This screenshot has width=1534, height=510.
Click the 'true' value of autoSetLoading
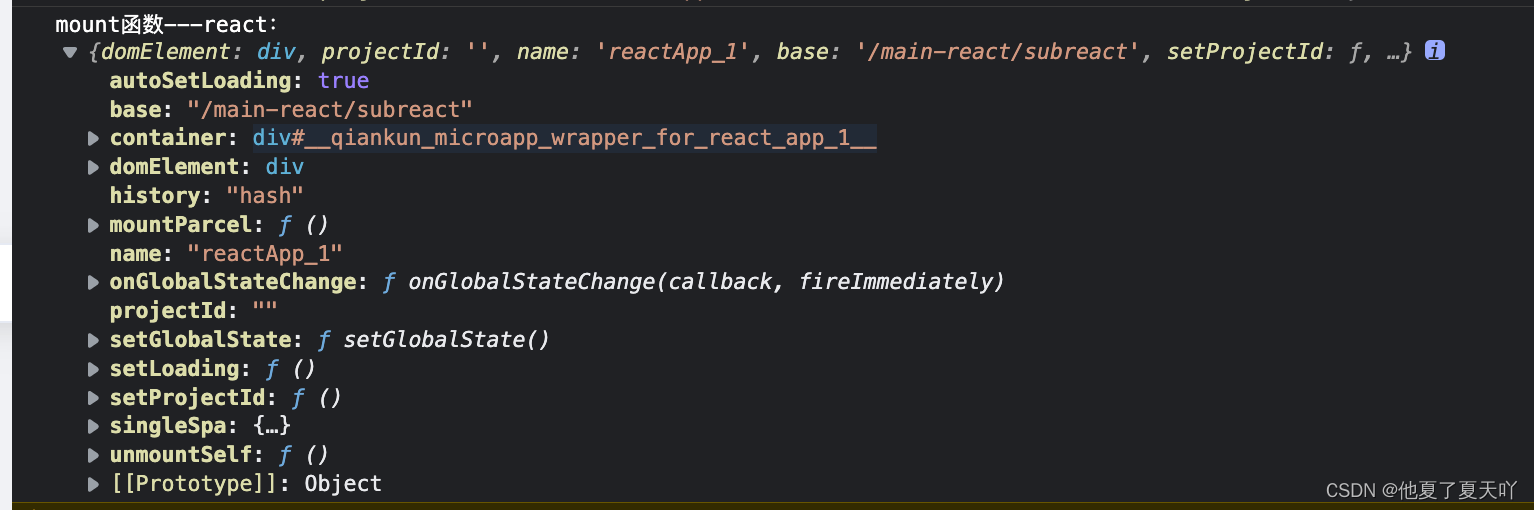344,80
